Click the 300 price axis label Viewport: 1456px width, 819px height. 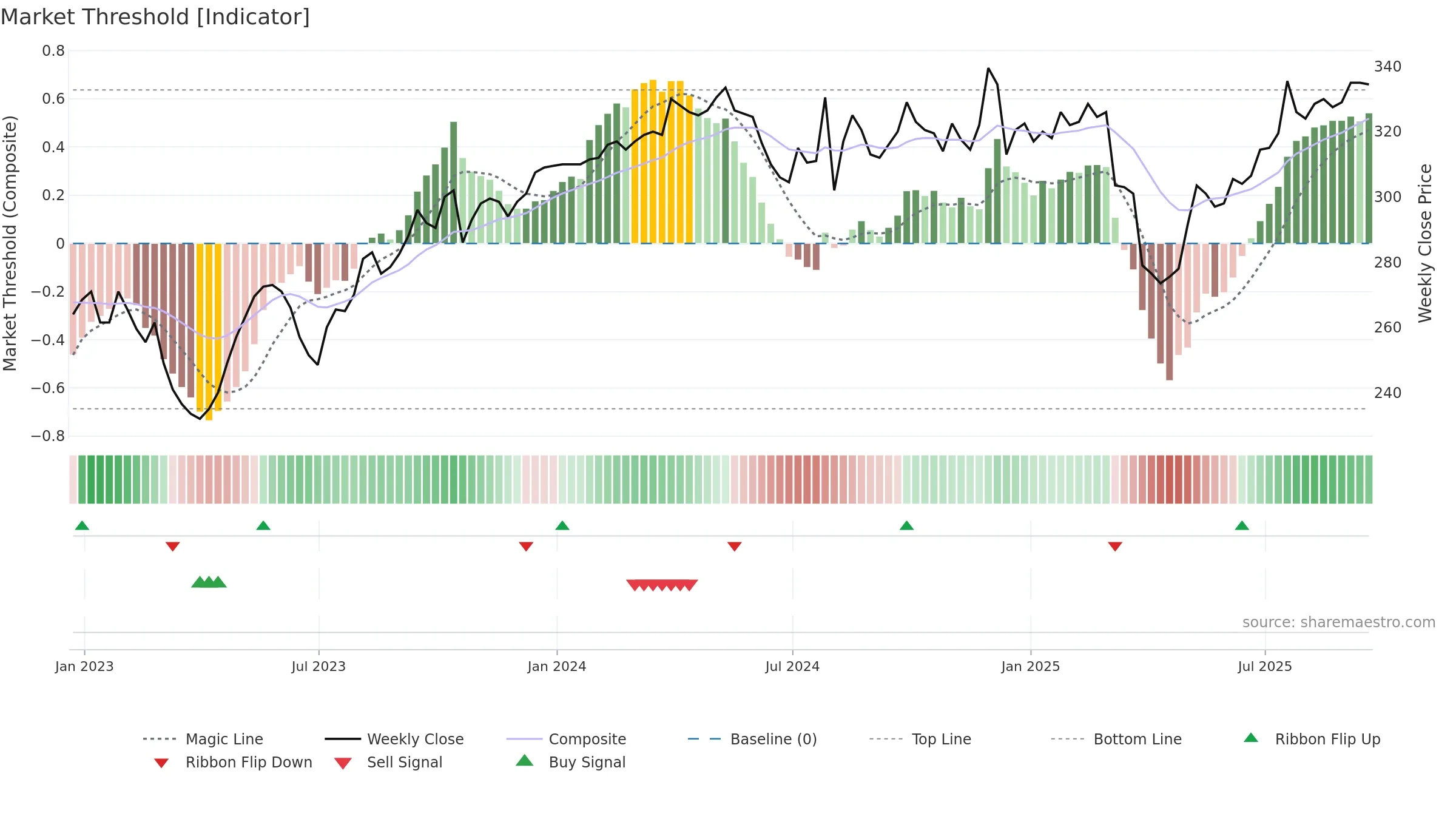click(x=1388, y=197)
